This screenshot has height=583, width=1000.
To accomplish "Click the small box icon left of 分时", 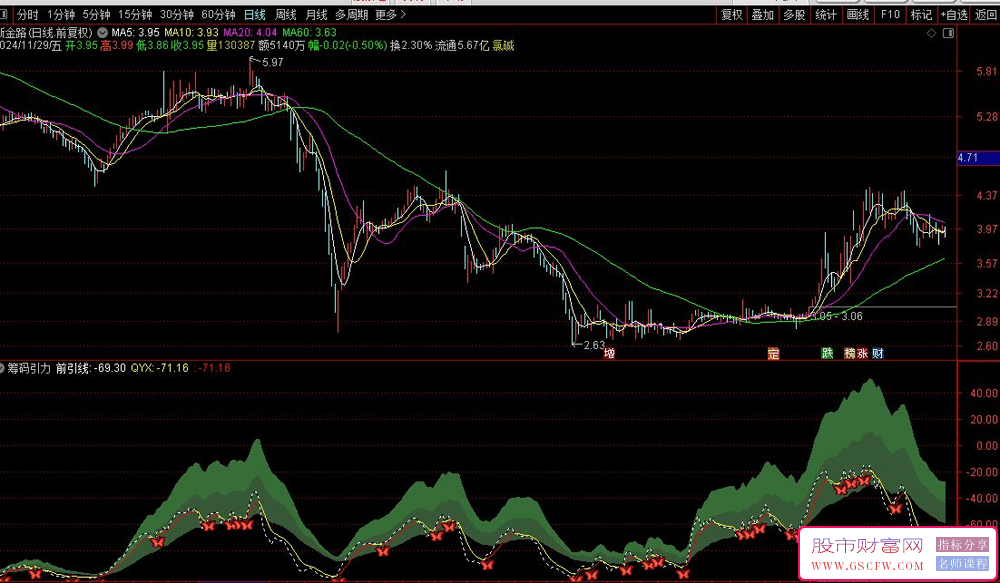I will coord(5,15).
